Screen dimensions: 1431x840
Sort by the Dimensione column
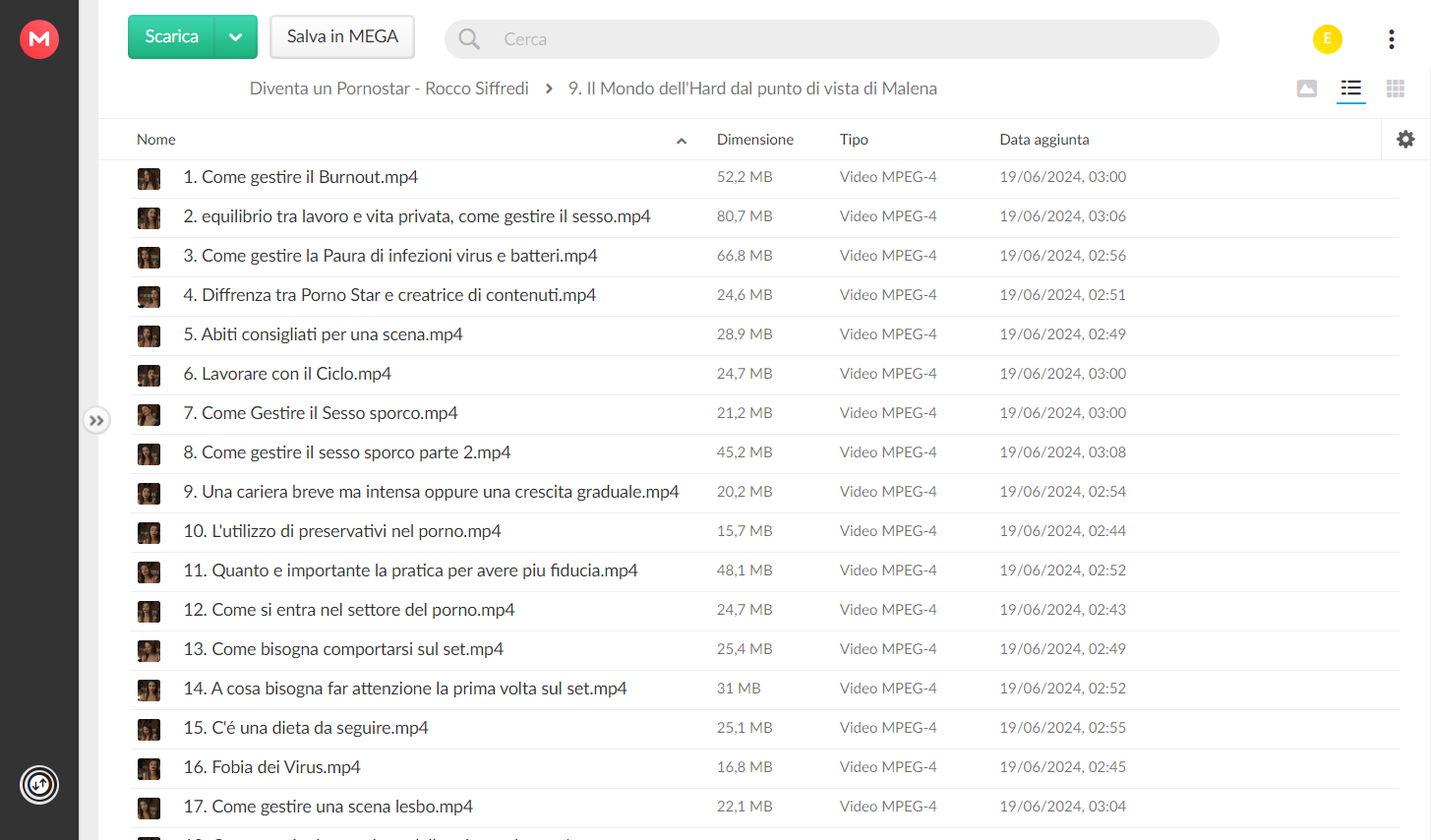point(755,140)
